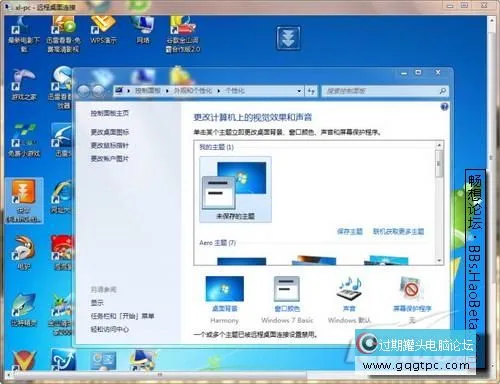Viewport: 500px width, 384px height.
Task: Open the 游戏之家 desktop shortcut
Action: click(x=23, y=85)
